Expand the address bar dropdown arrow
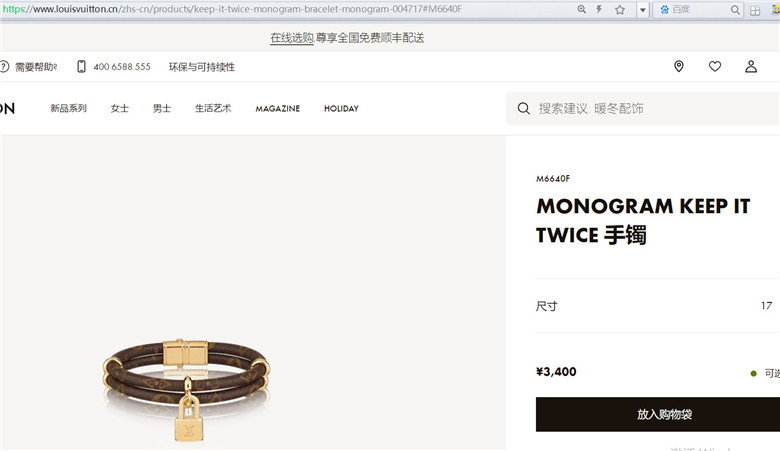 click(x=643, y=9)
